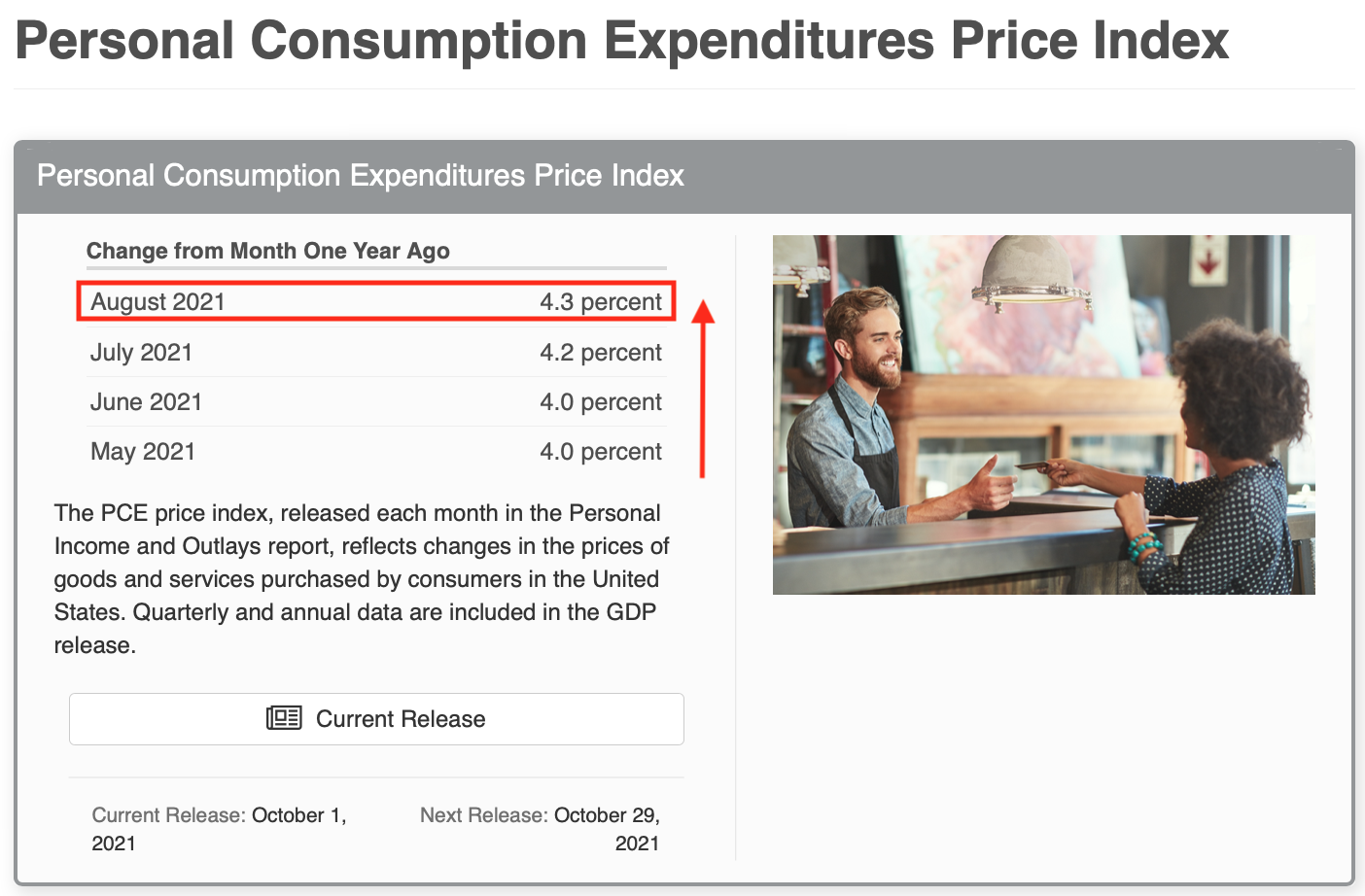
Task: Click the May 2021 row
Action: tap(375, 451)
